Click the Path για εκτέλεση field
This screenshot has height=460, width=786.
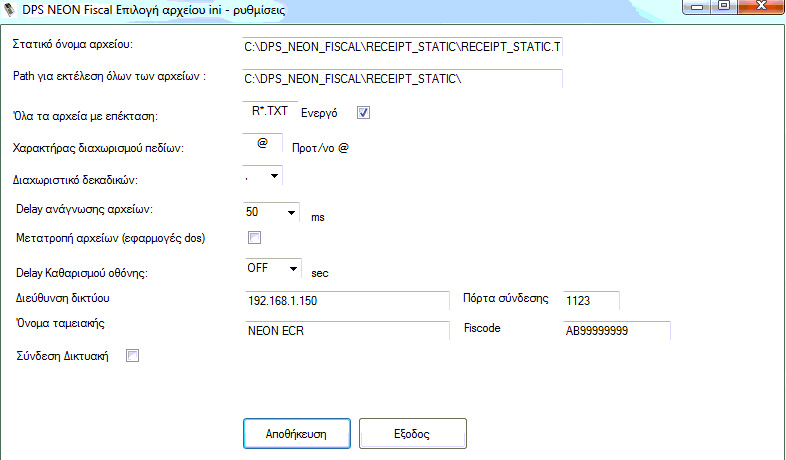coord(403,79)
